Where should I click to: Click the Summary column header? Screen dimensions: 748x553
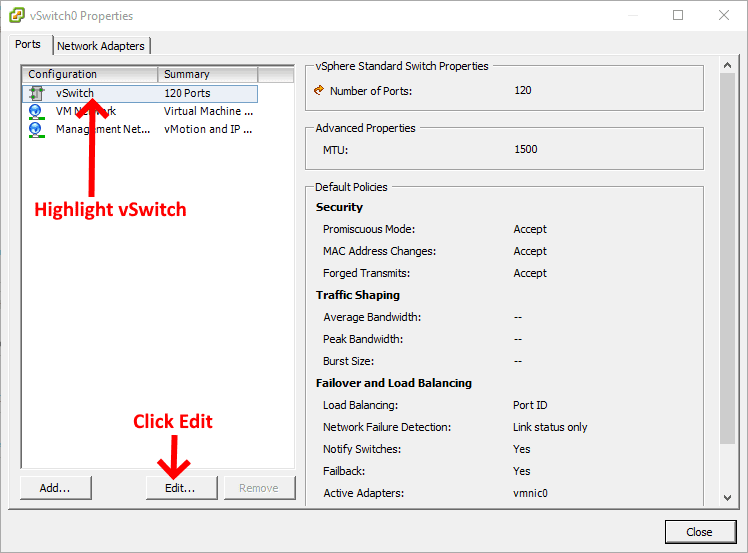pos(208,74)
